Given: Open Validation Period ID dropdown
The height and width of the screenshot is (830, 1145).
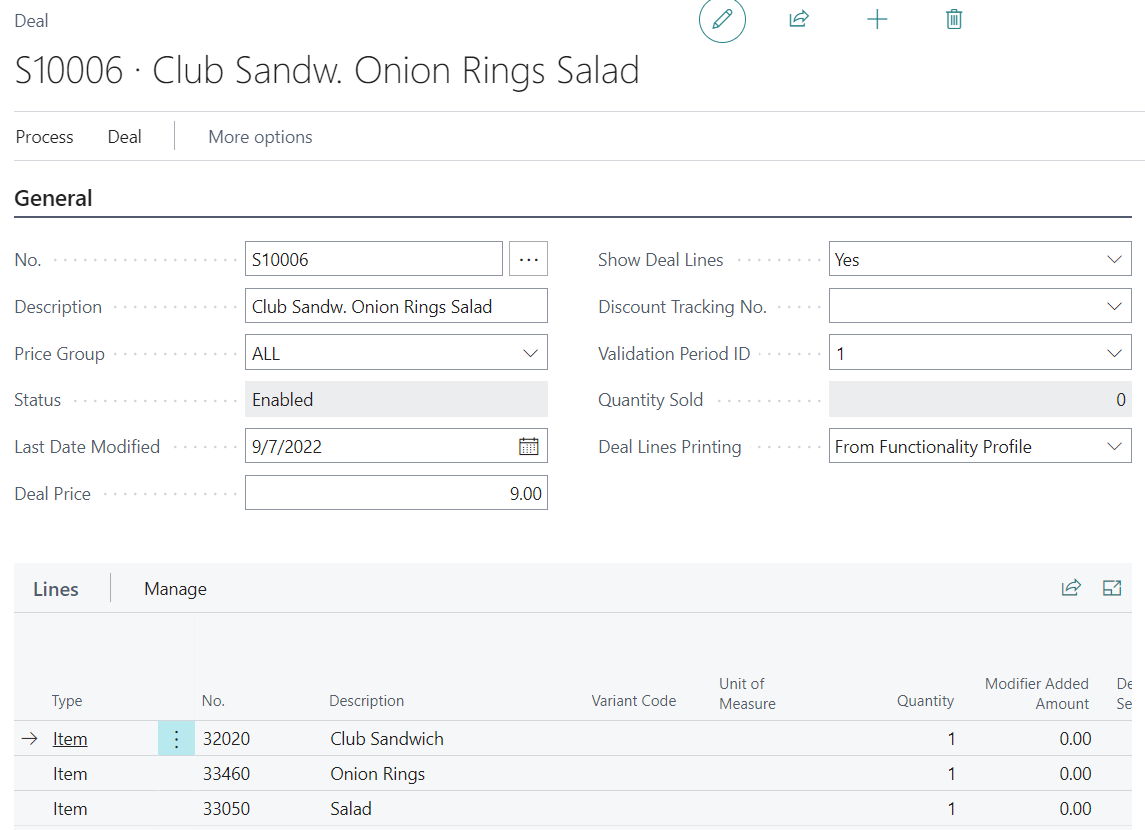Looking at the screenshot, I should tap(1114, 354).
